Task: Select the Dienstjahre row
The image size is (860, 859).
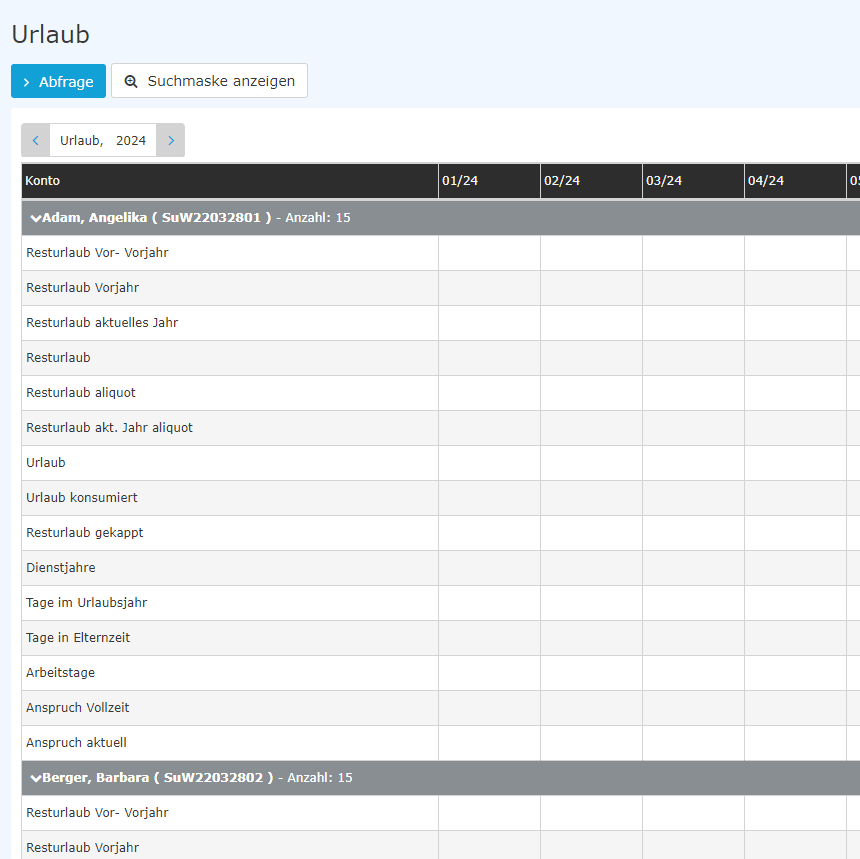Action: coord(441,568)
